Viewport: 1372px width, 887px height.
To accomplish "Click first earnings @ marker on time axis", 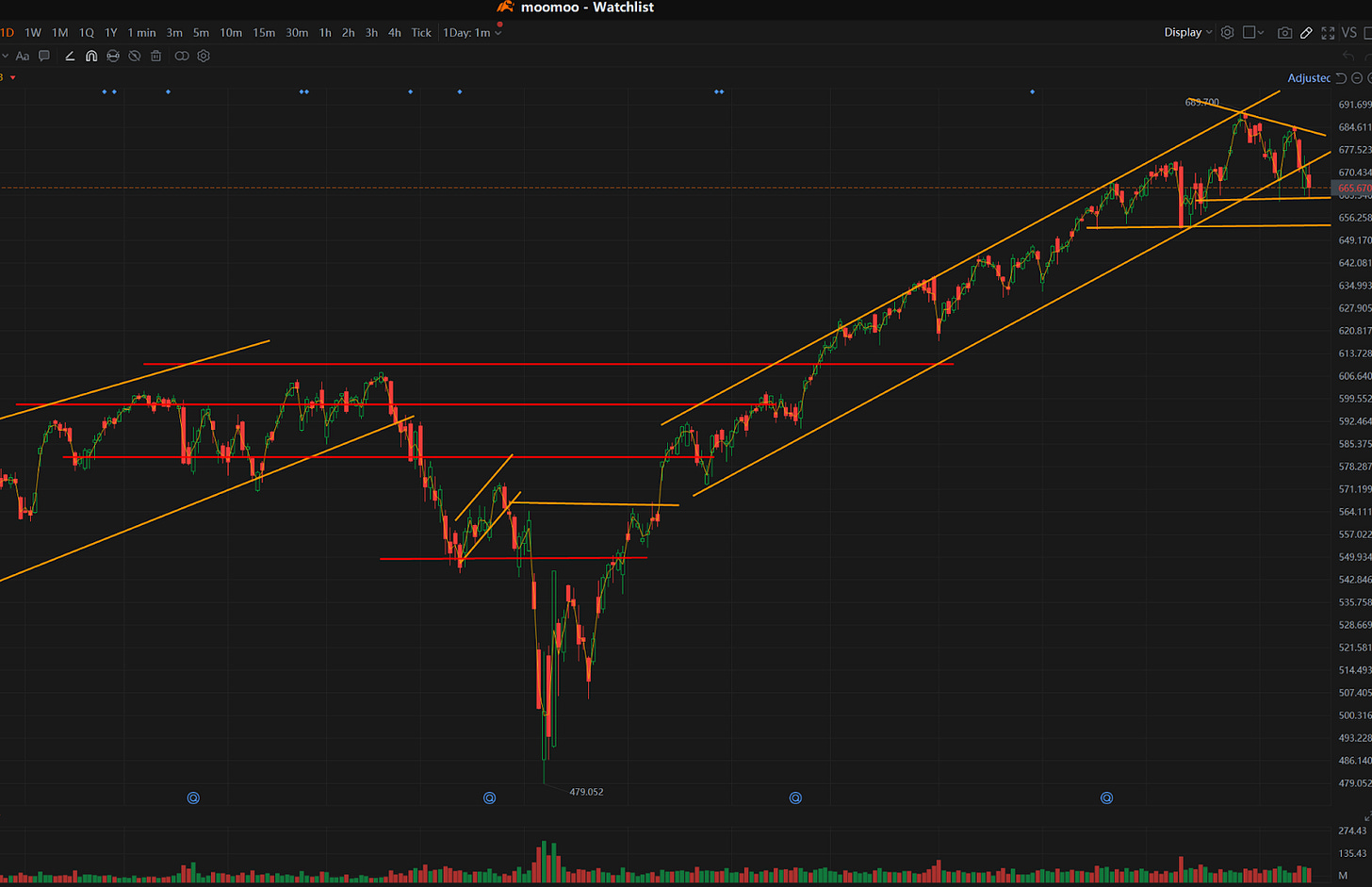I will tap(193, 797).
